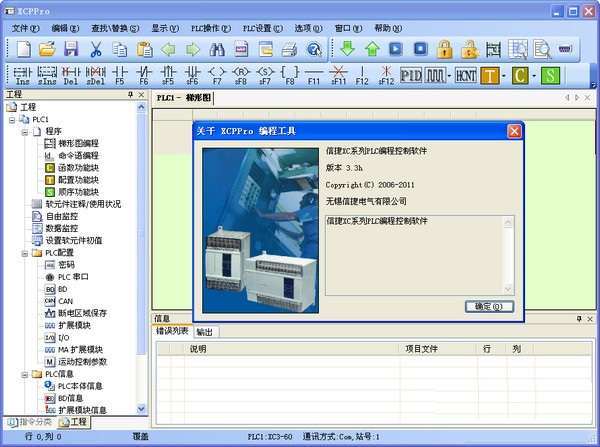The image size is (600, 447).
Task: Click the New file toolbar icon
Action: [23, 49]
